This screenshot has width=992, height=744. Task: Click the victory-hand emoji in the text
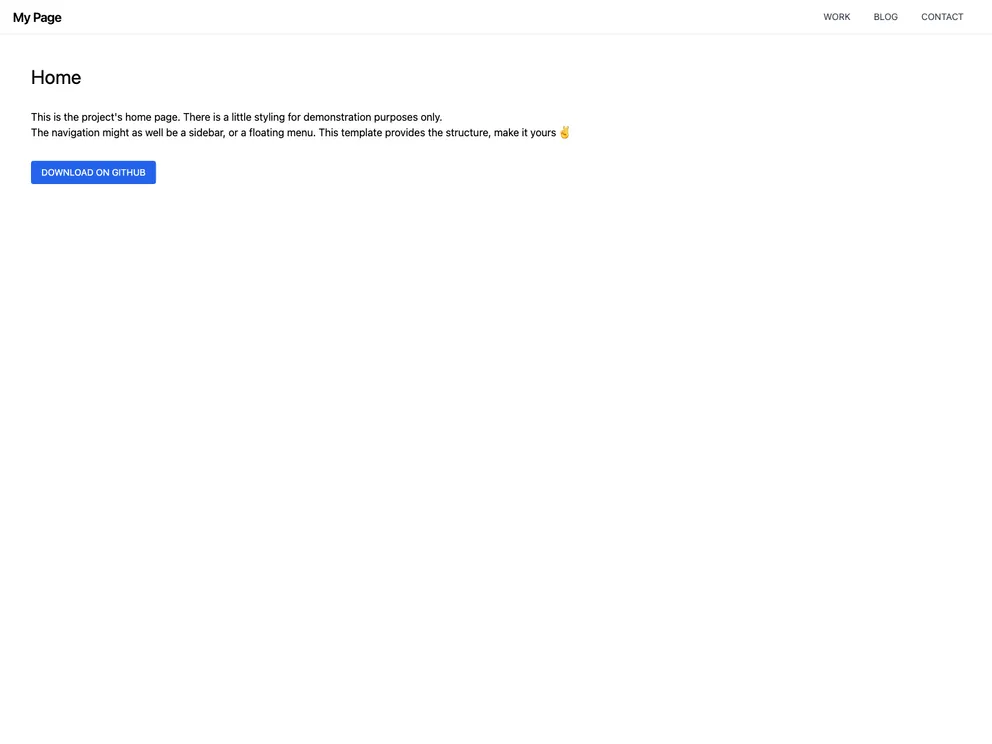coord(564,131)
